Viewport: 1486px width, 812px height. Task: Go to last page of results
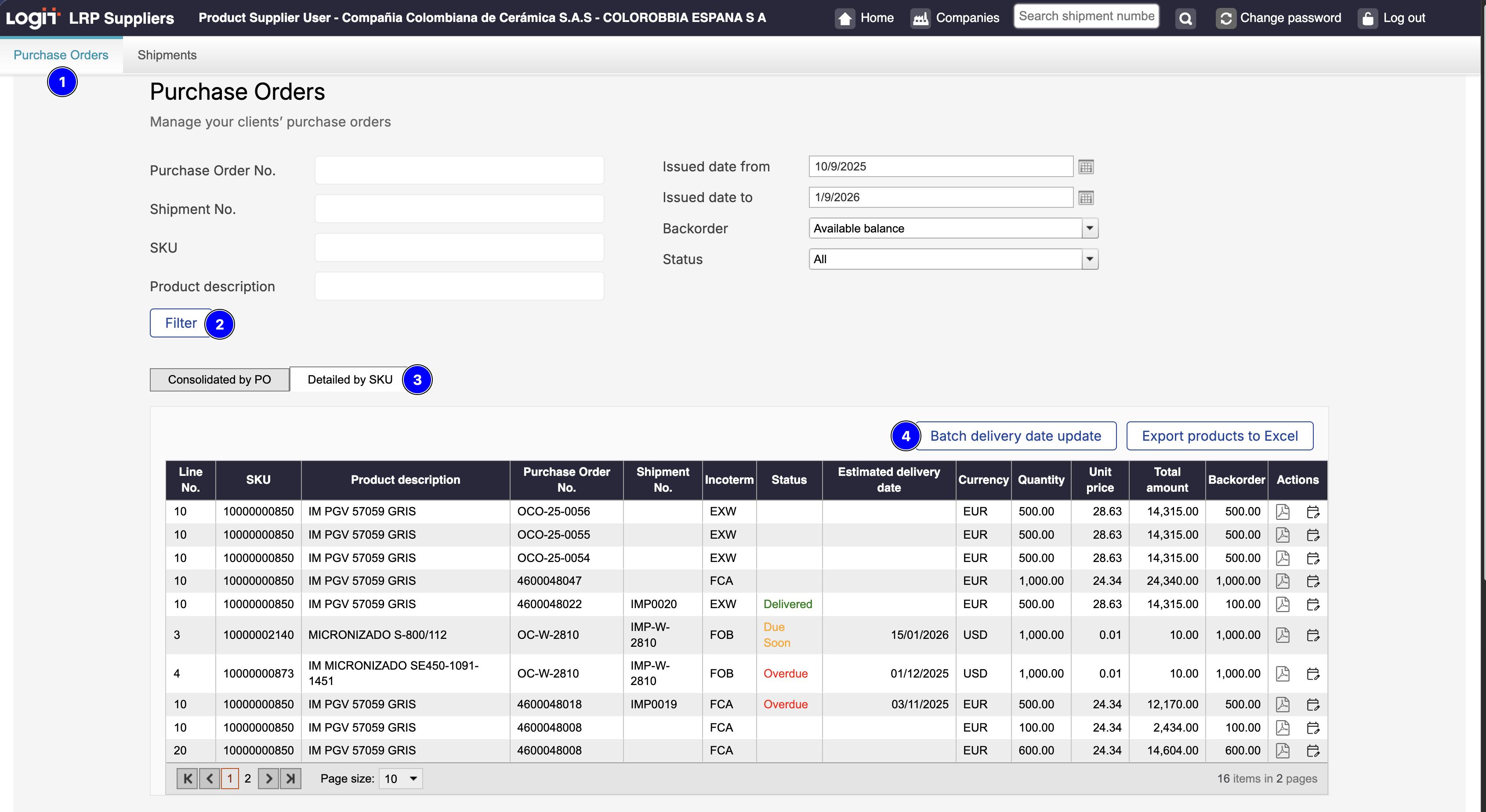(x=291, y=779)
